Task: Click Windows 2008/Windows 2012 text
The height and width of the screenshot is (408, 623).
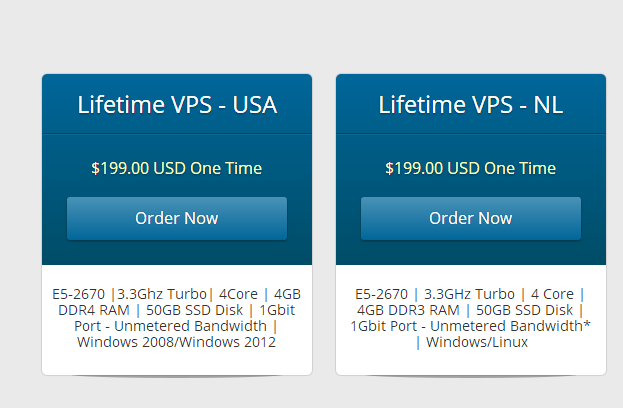Action: pyautogui.click(x=176, y=342)
